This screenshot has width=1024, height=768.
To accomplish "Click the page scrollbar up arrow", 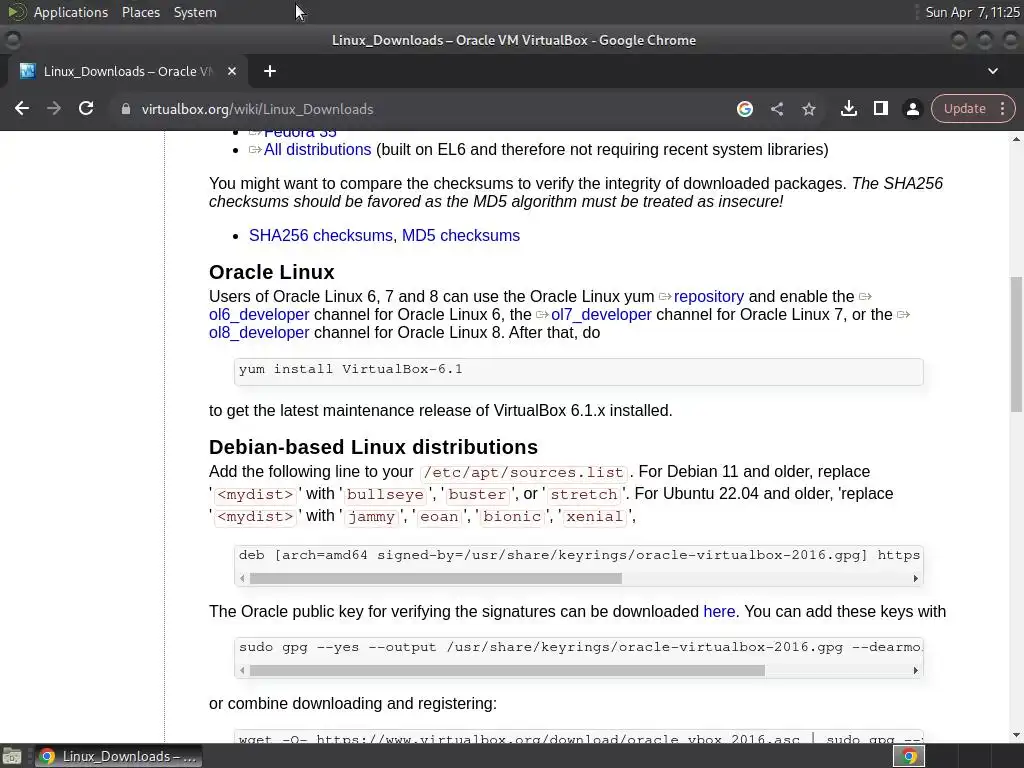I will click(x=1016, y=138).
